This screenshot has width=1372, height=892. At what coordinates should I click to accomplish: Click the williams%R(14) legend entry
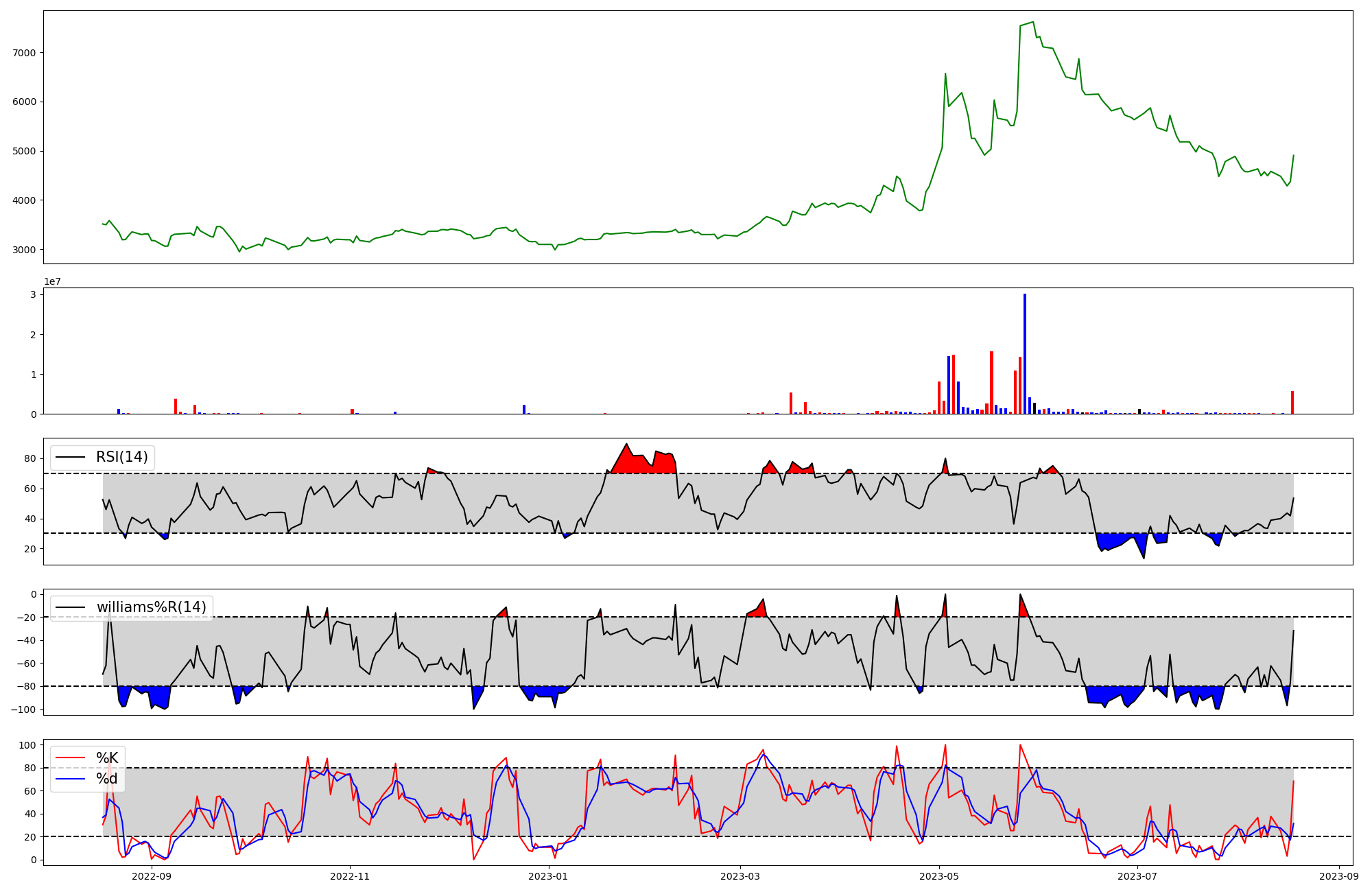tap(151, 607)
